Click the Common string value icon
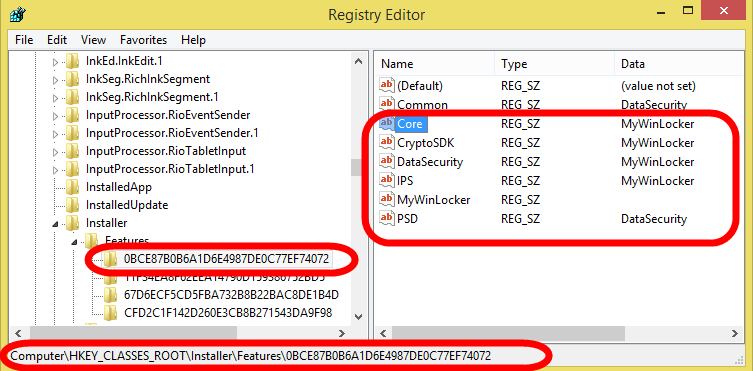This screenshot has height=371, width=753. (x=387, y=104)
